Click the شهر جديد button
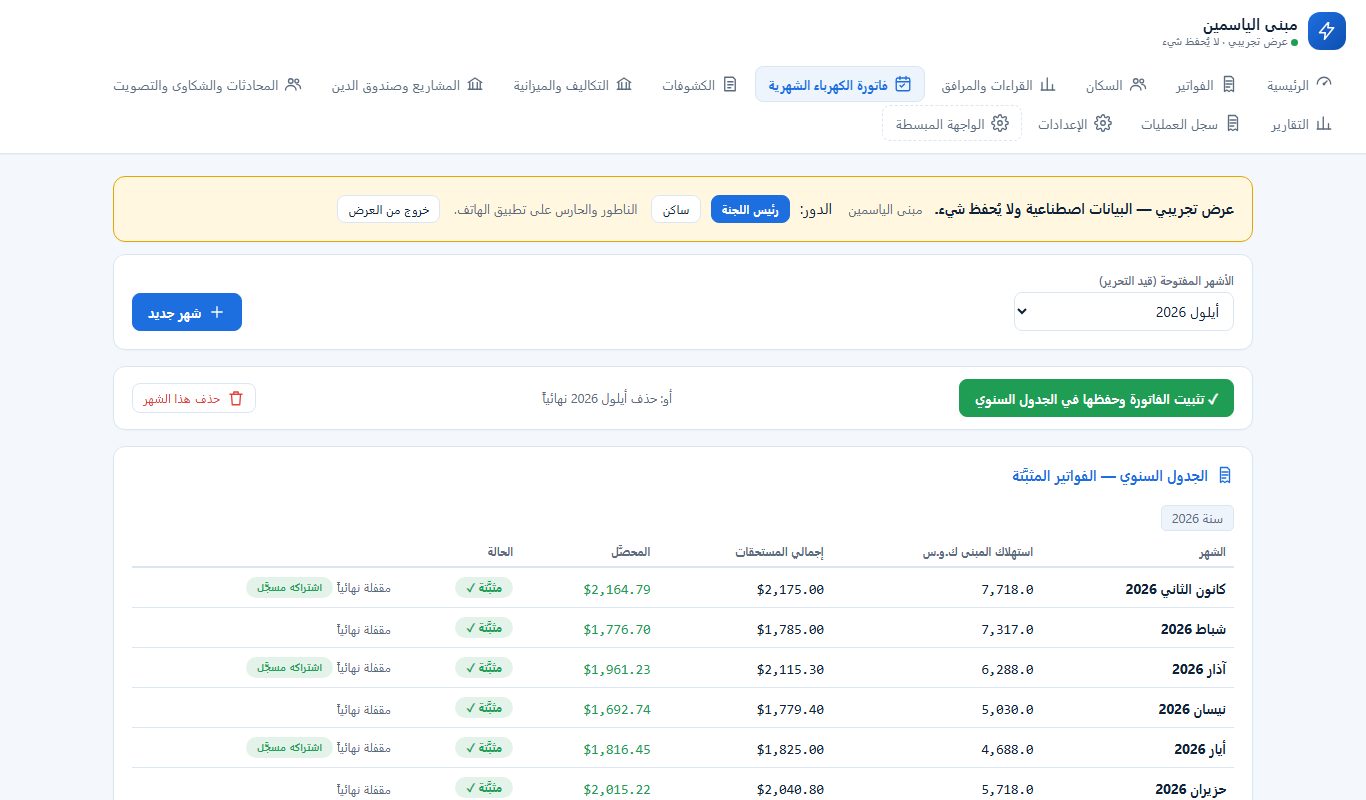Screen dimensions: 1366x800 click(187, 312)
